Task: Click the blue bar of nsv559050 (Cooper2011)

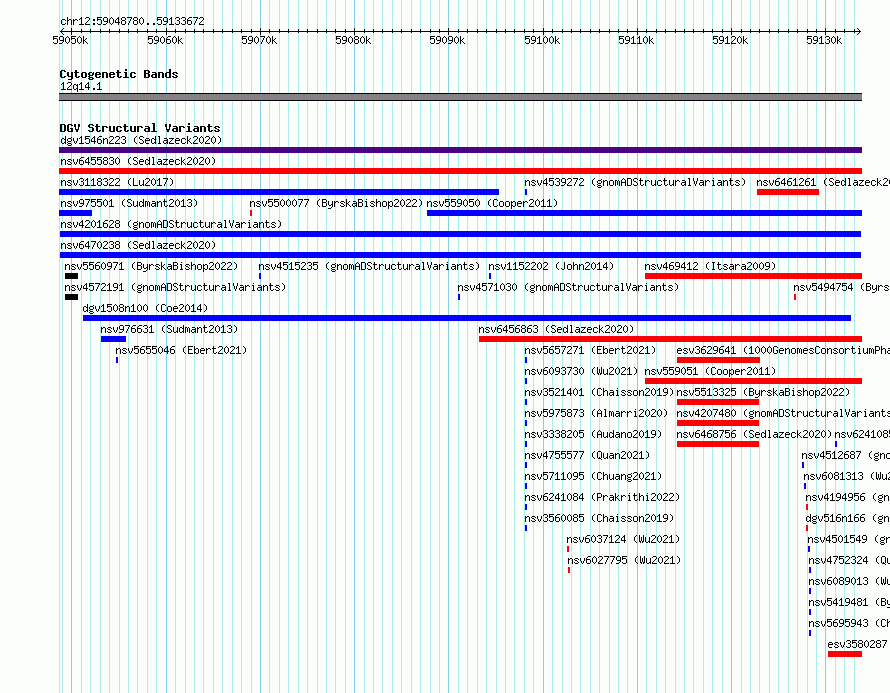Action: point(644,213)
